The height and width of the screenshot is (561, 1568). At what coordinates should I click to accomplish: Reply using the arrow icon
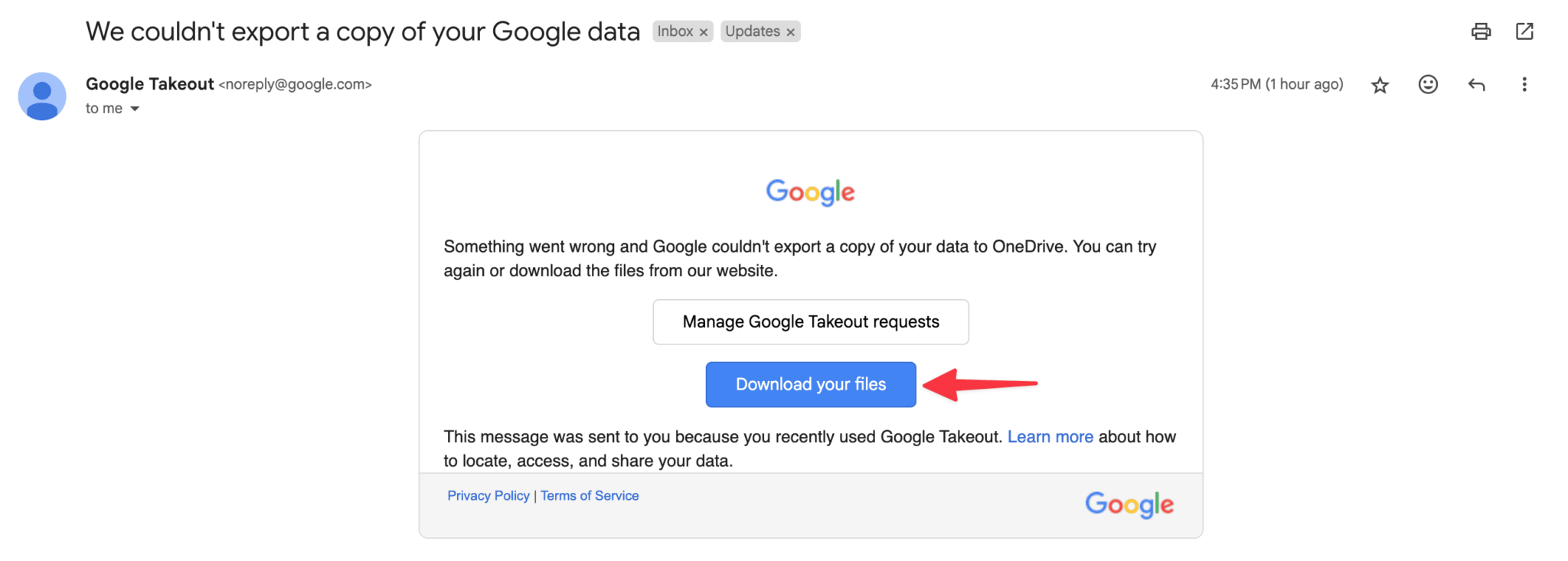(x=1476, y=85)
